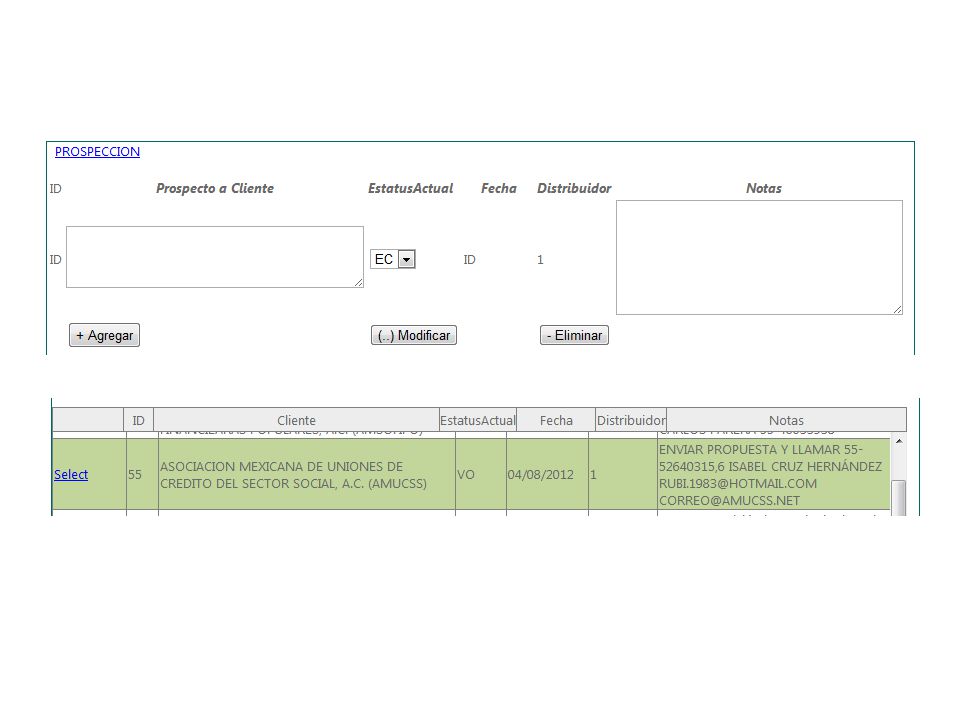The width and height of the screenshot is (960, 720).
Task: Click the EstatusActual form label
Action: tap(410, 189)
